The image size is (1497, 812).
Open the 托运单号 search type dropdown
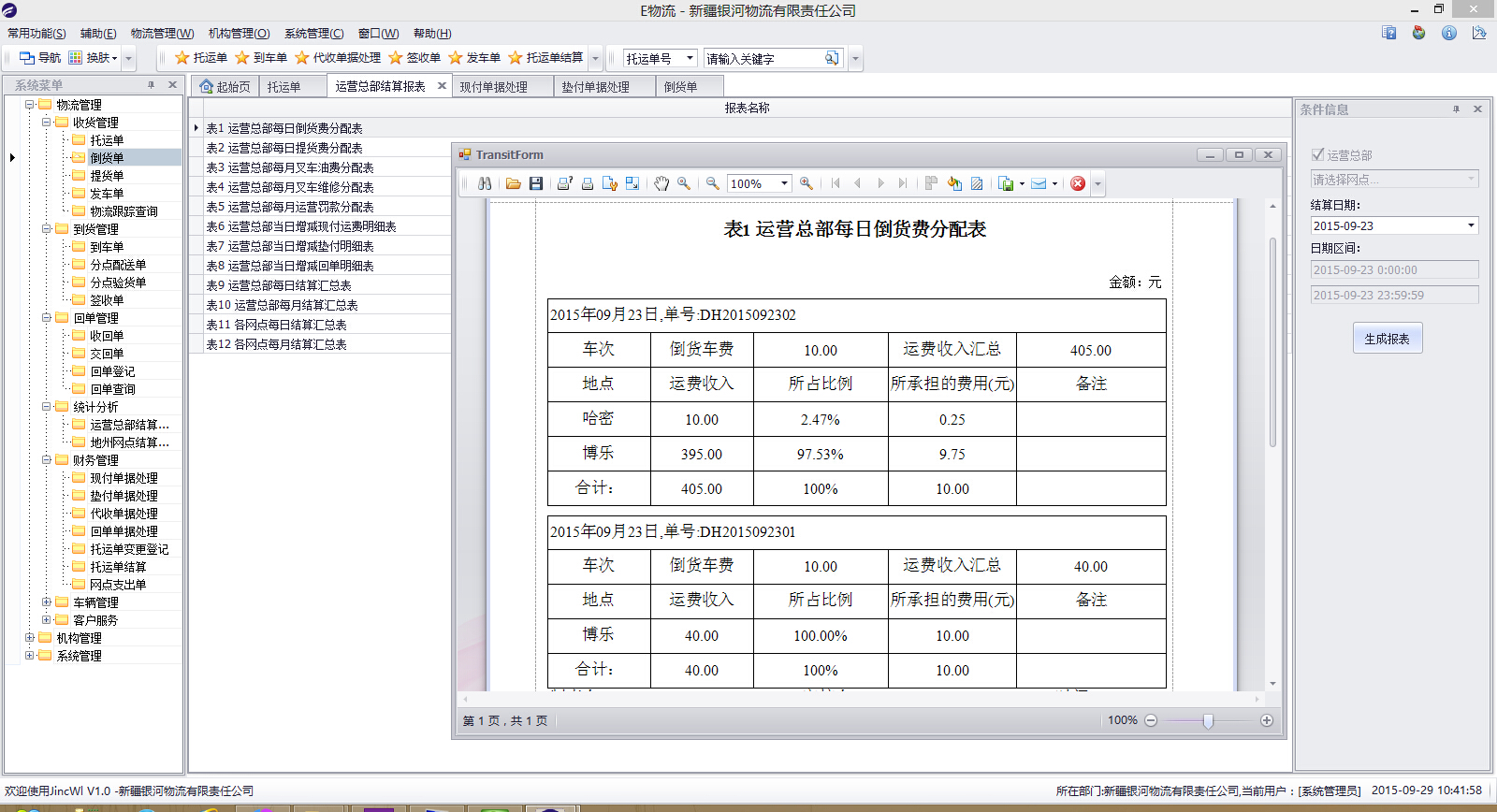(690, 58)
